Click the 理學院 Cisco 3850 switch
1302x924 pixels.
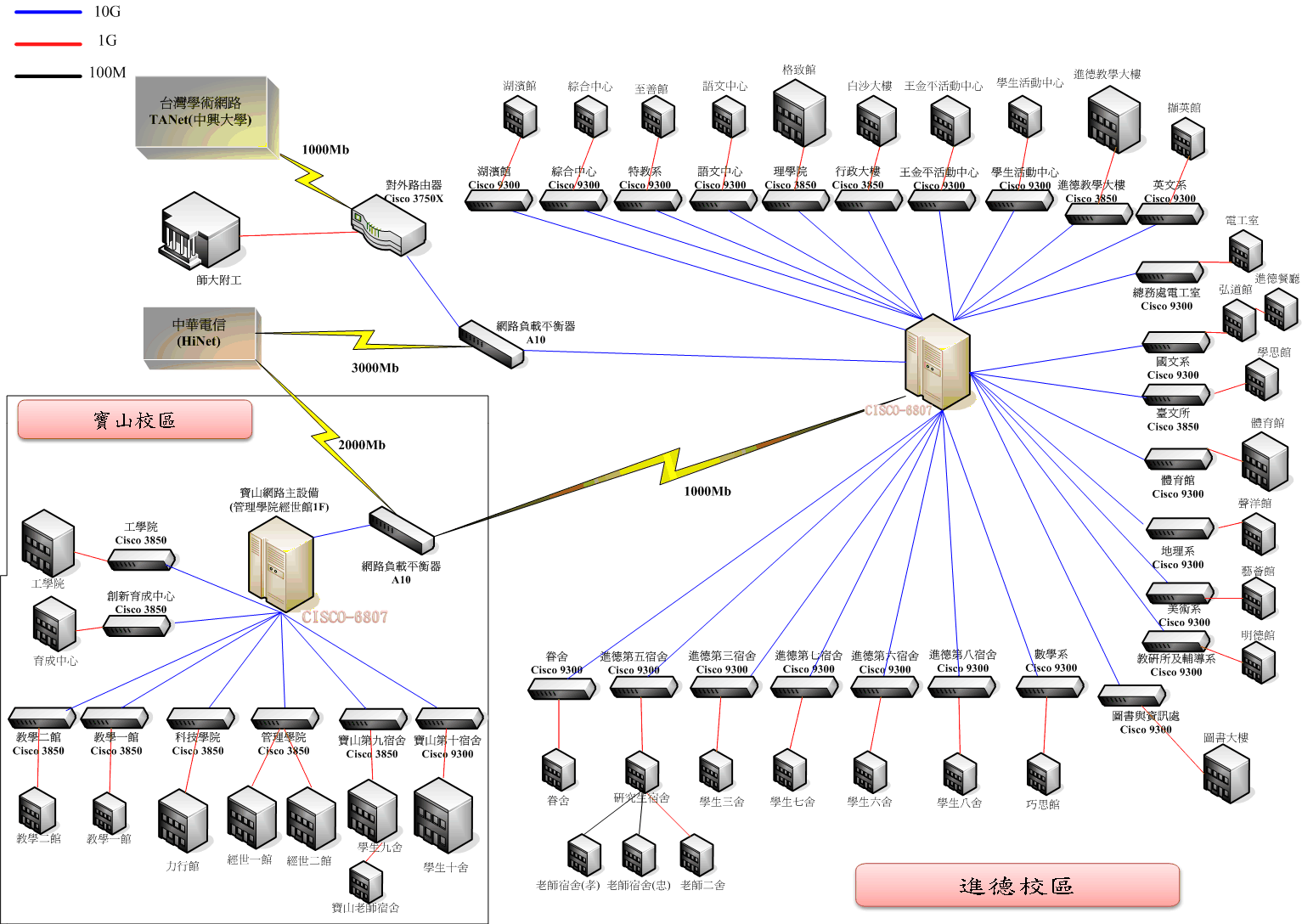click(x=795, y=200)
